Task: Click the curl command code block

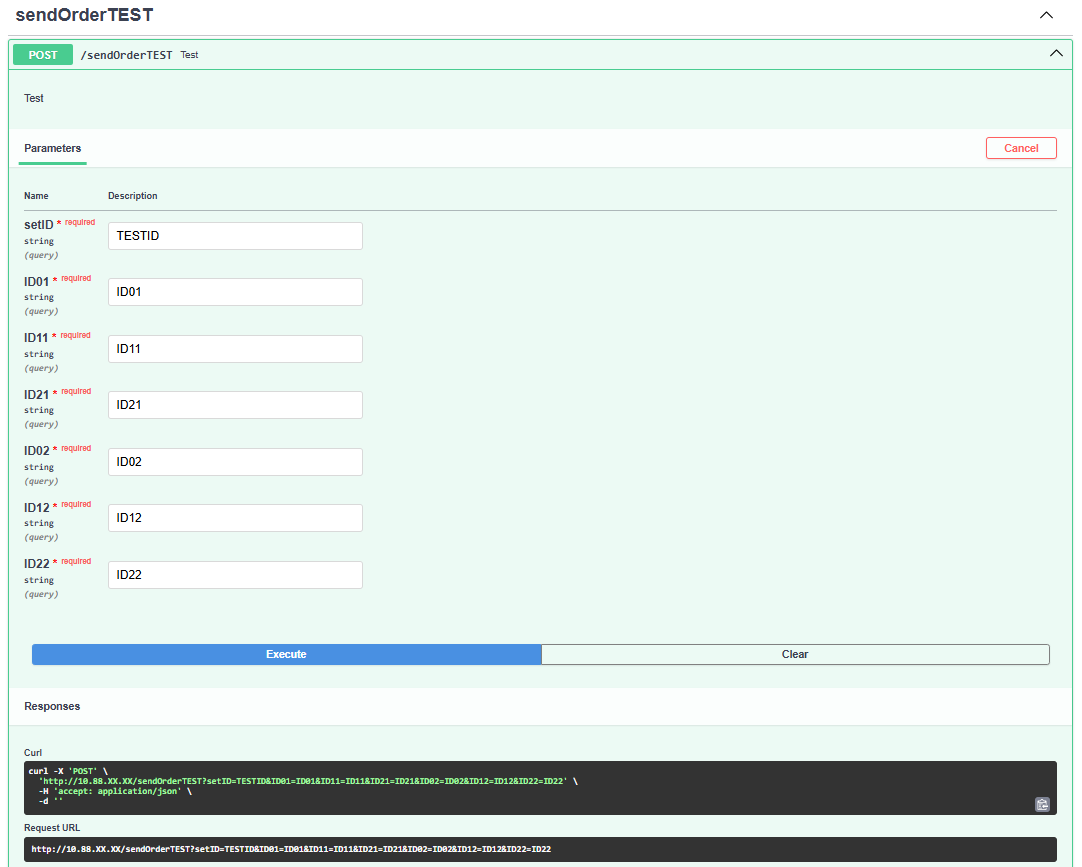Action: [540, 788]
